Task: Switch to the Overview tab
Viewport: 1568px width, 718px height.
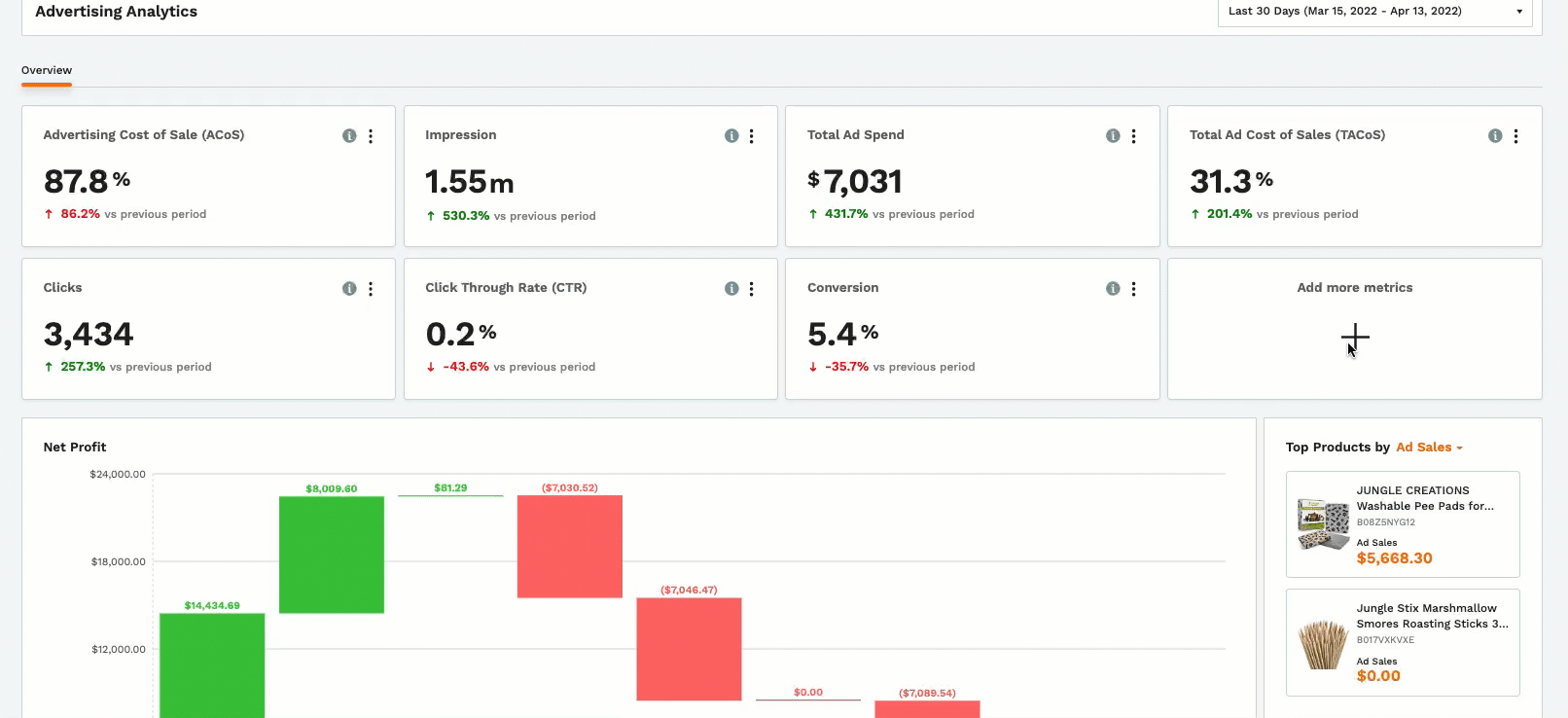Action: click(x=47, y=70)
